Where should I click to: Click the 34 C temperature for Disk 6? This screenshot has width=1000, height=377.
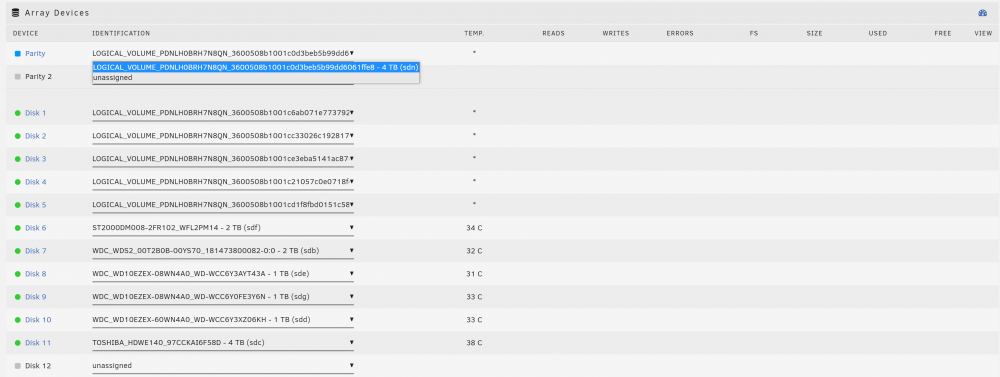click(x=474, y=228)
